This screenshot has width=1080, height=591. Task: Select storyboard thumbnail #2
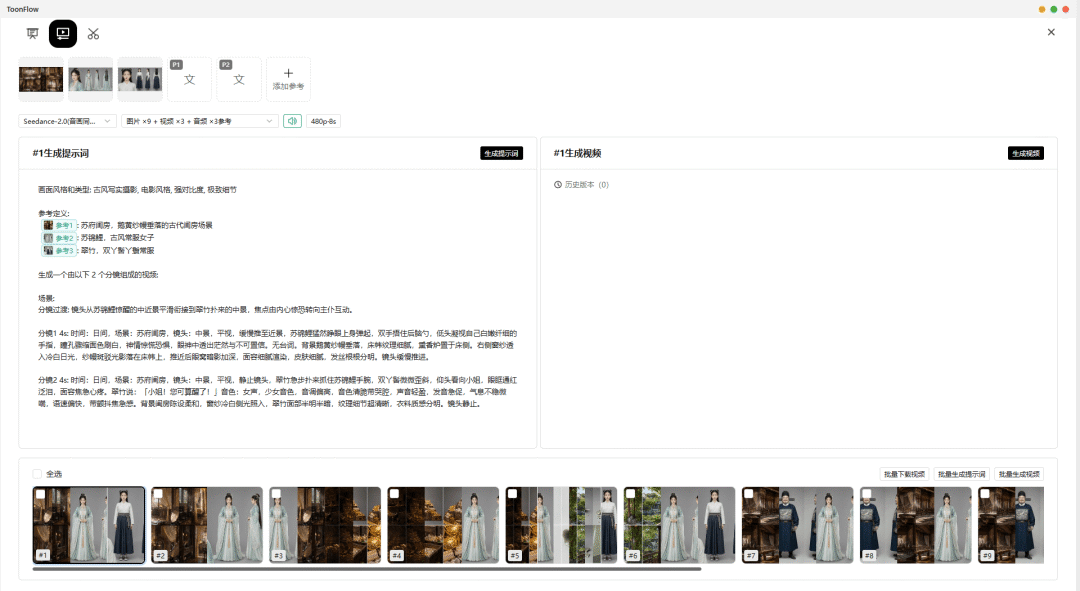click(x=207, y=525)
